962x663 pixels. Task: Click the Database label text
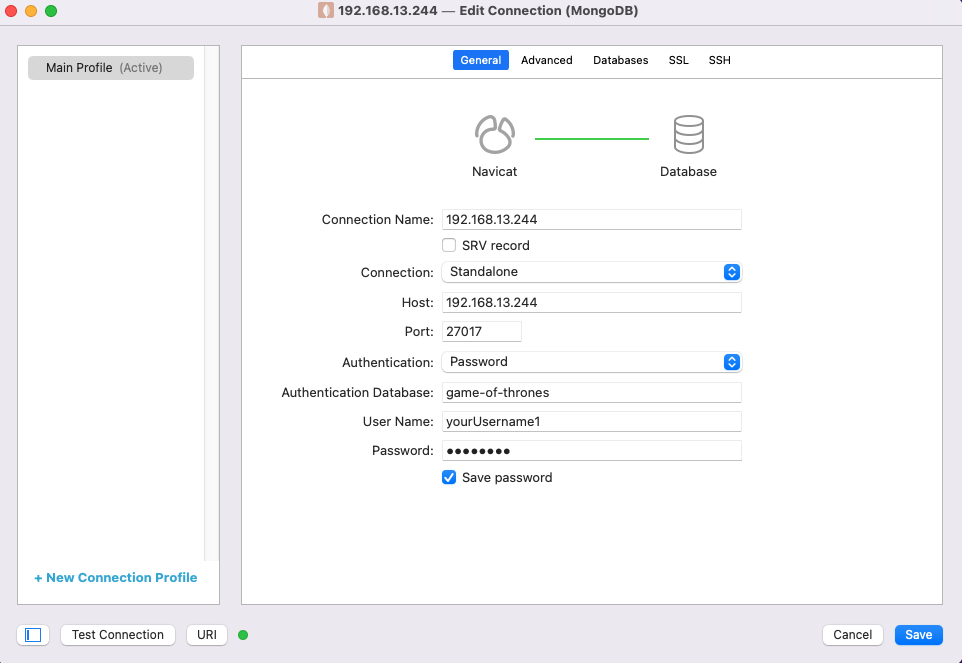click(688, 172)
